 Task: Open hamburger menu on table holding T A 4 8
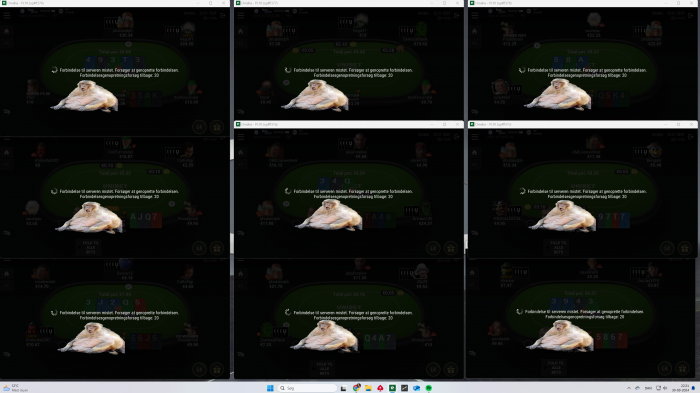[241, 137]
